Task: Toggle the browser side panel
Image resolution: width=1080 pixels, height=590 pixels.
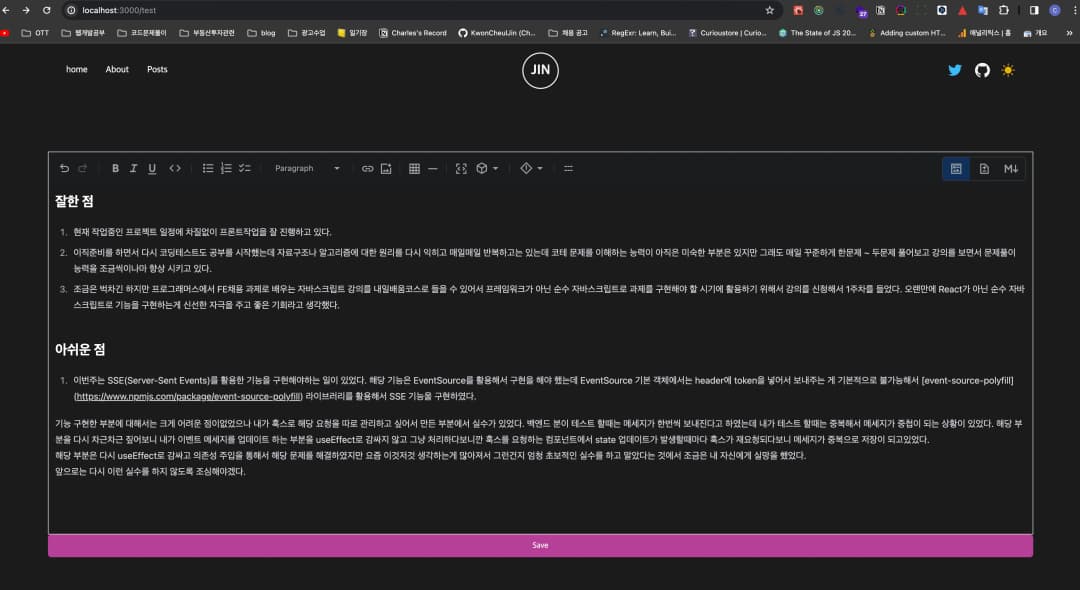Action: click(1034, 10)
